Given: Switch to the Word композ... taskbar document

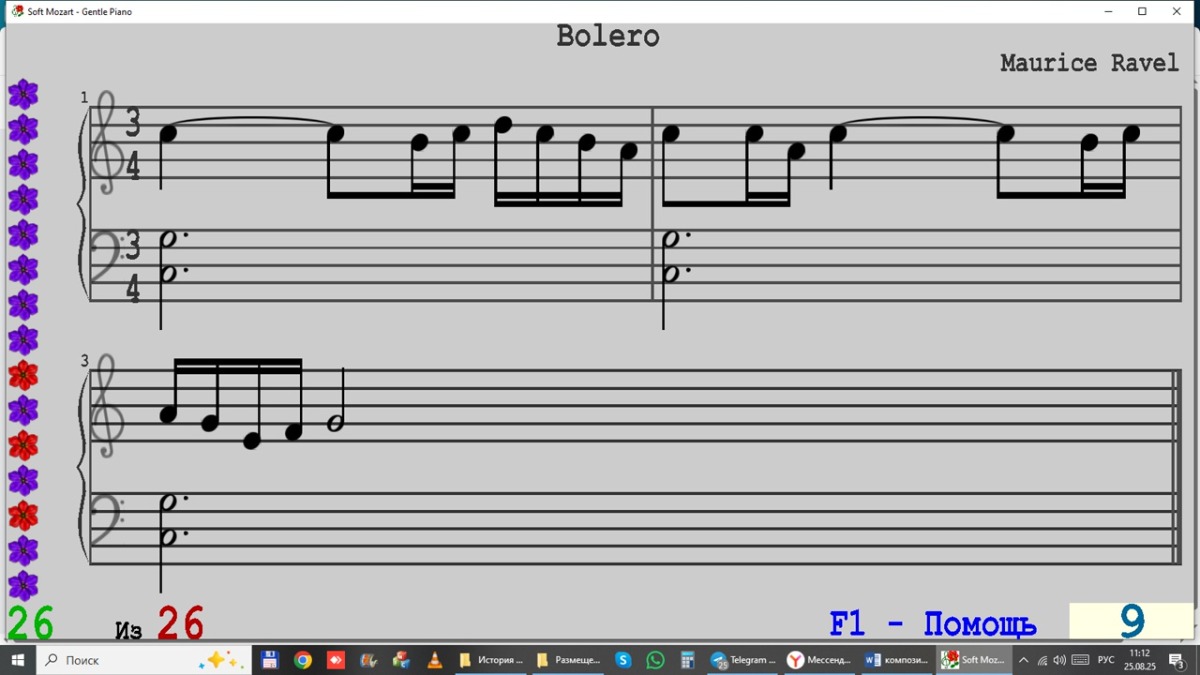Looking at the screenshot, I should click(896, 660).
